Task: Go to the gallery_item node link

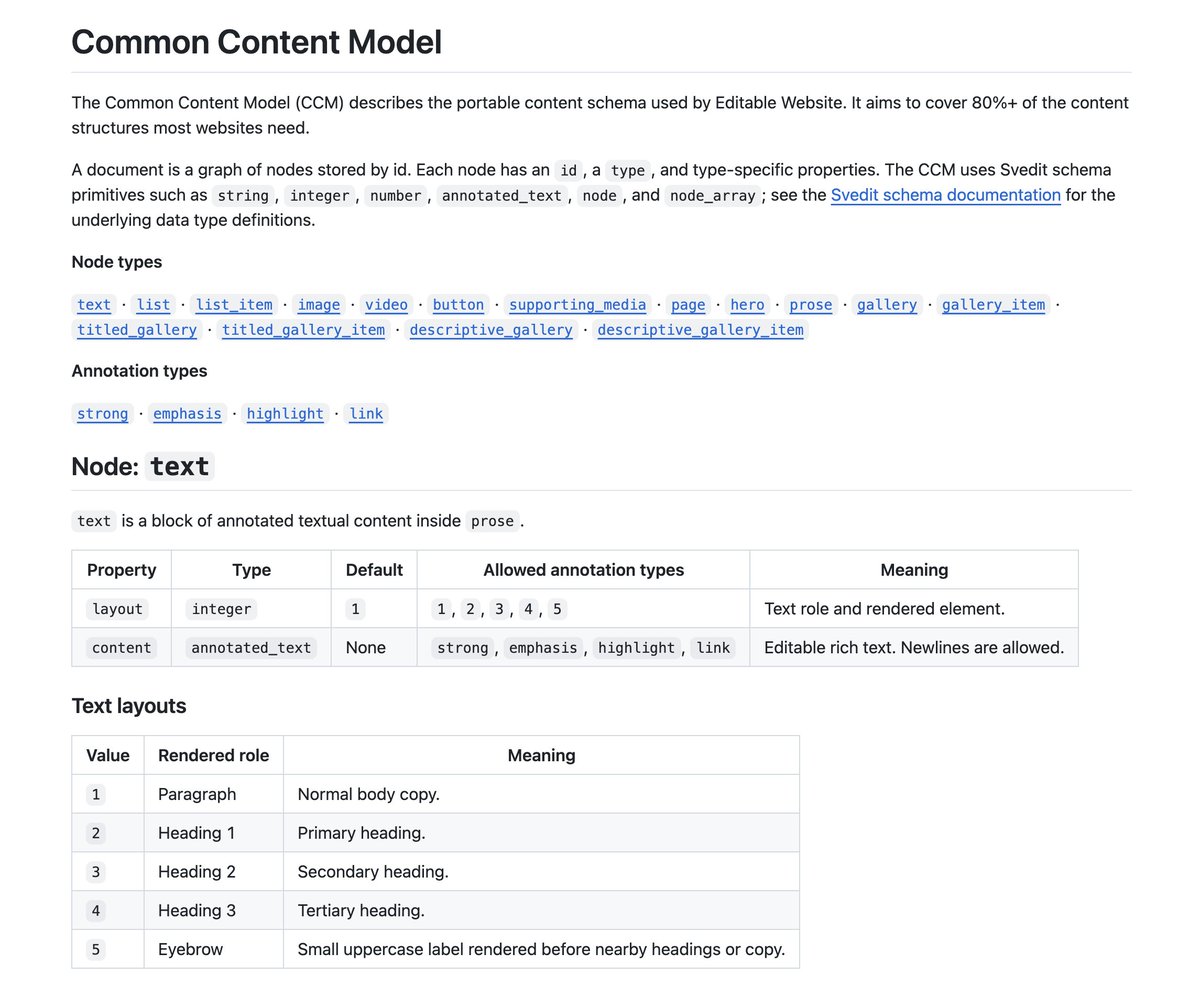Action: (x=993, y=305)
